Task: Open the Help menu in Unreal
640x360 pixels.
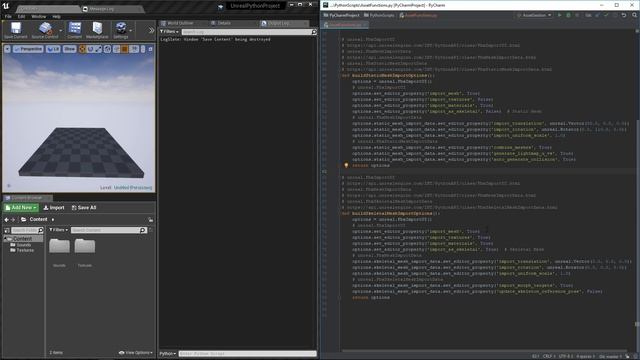Action: point(56,16)
